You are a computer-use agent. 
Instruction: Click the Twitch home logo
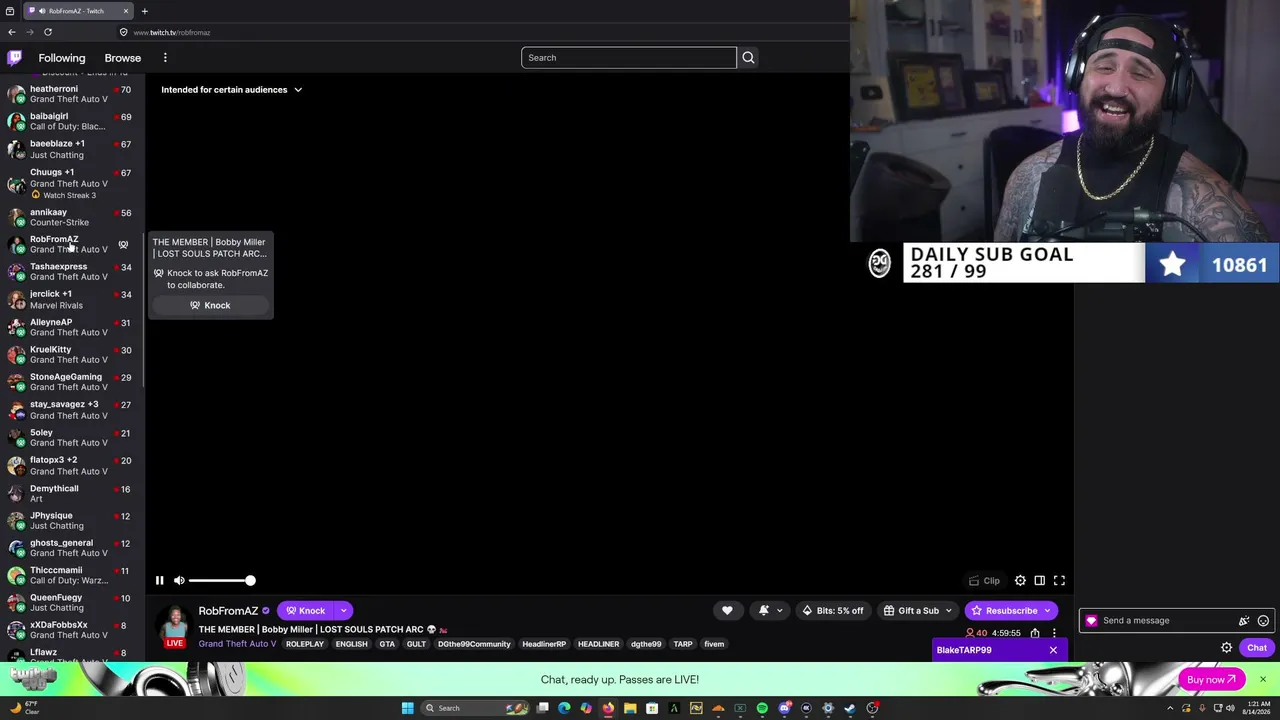14,58
